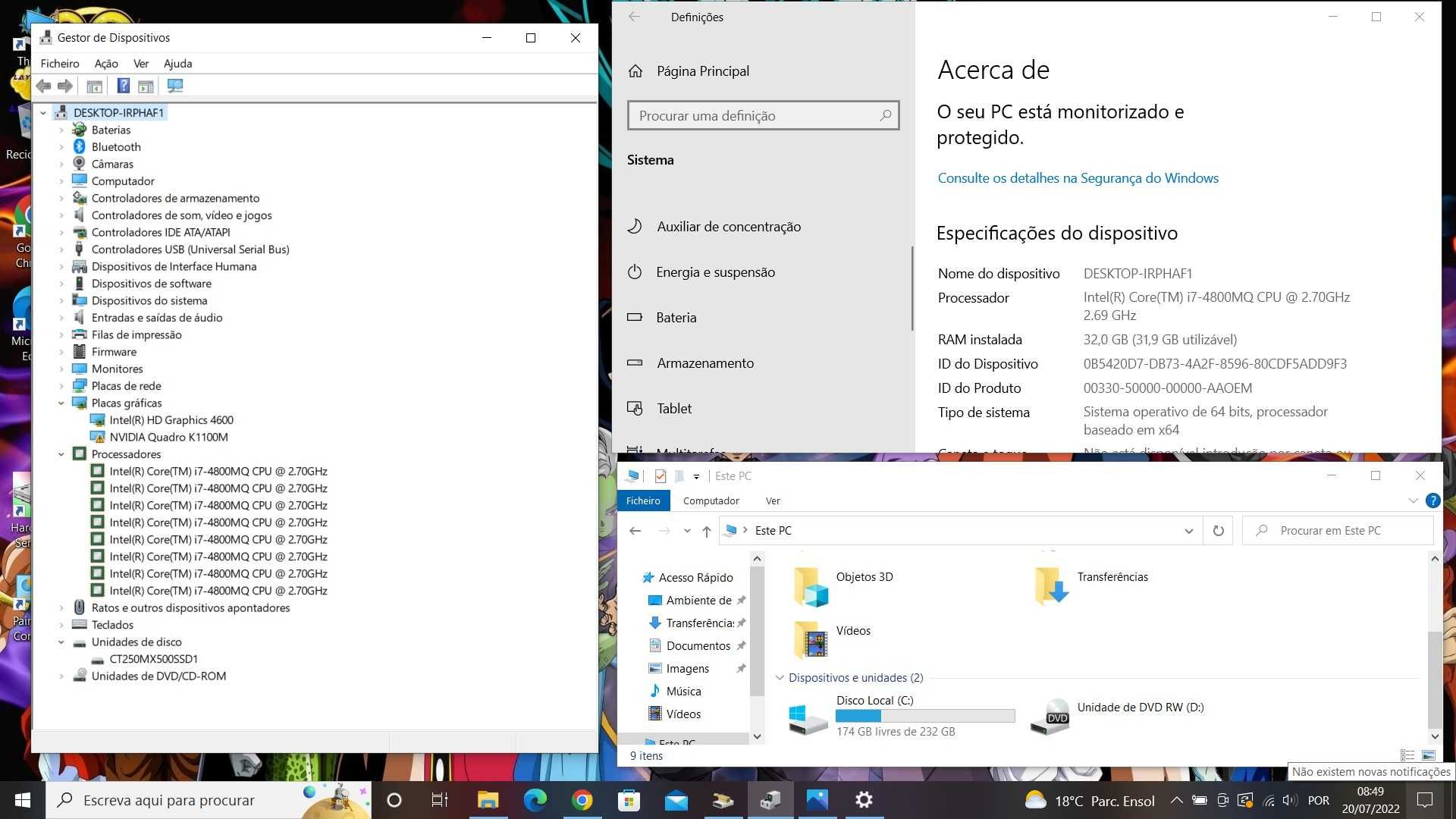Select Unidade de DVD RW (D:)
1456x819 pixels.
click(1118, 716)
